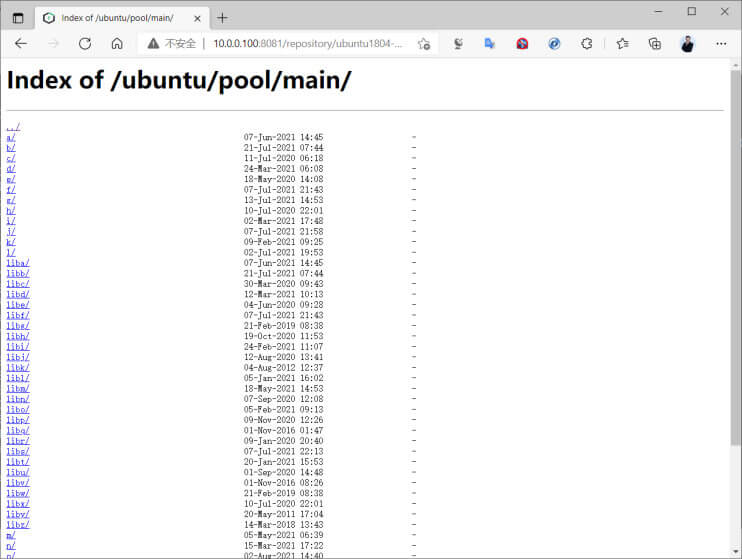Open the liby/ directory link
The image size is (742, 559).
coord(18,514)
